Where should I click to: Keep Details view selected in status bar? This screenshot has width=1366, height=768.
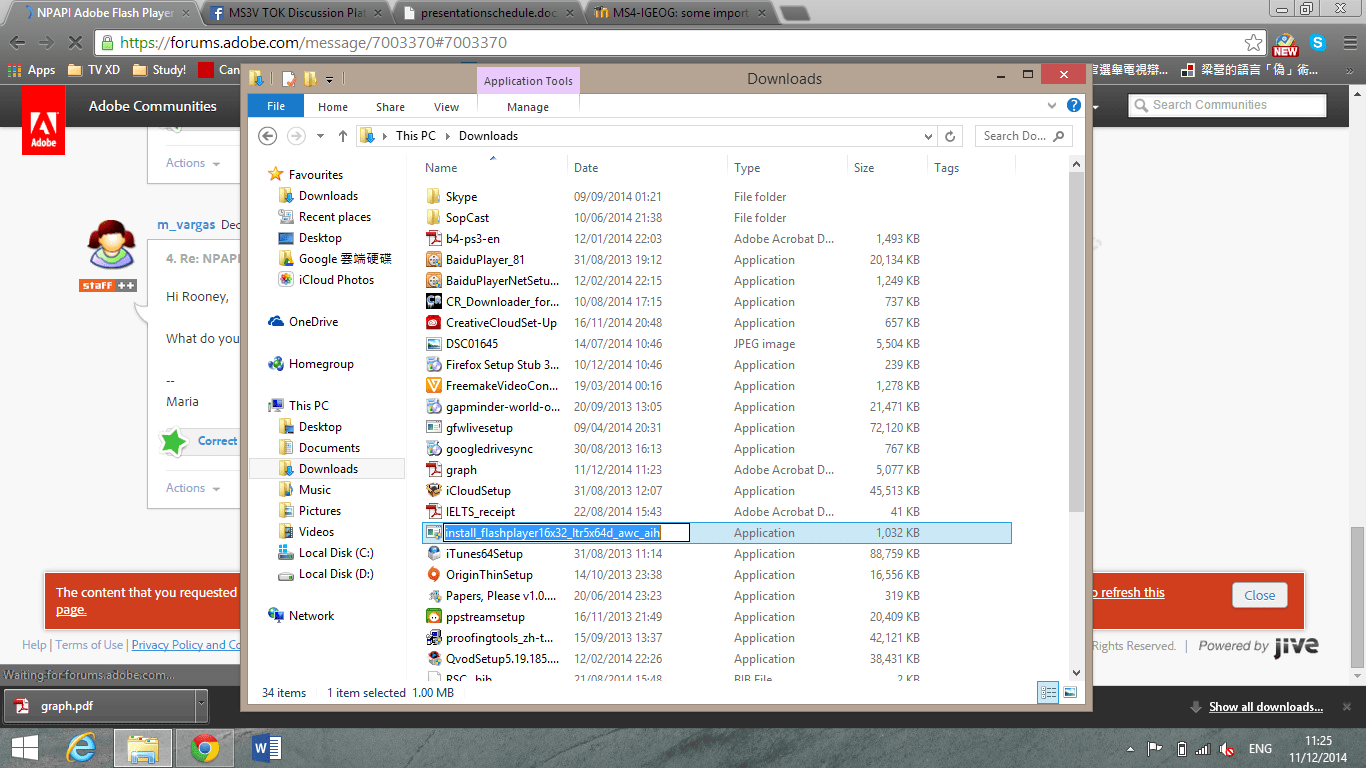click(x=1047, y=691)
